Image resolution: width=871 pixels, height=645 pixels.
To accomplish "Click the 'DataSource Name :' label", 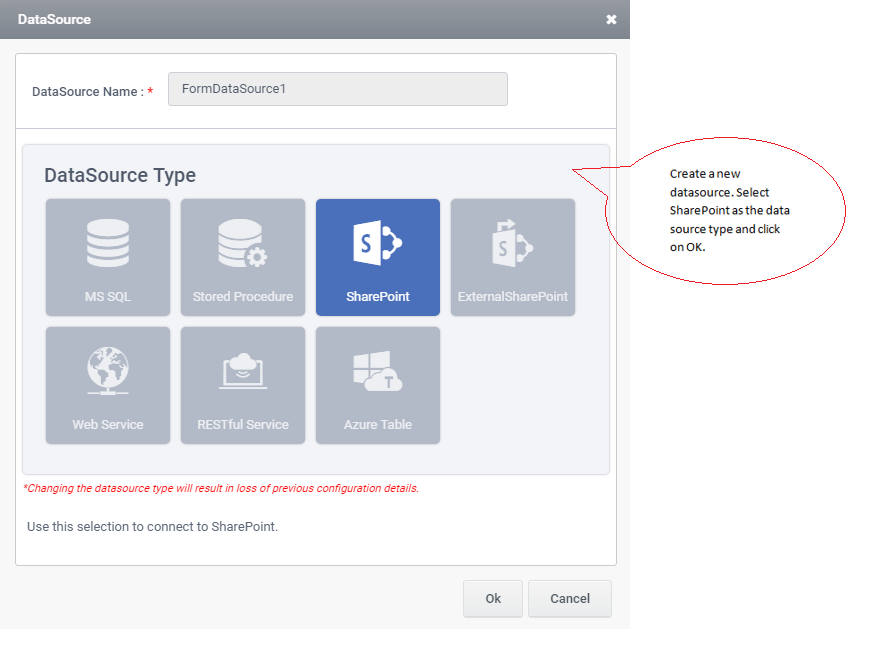I will (88, 92).
